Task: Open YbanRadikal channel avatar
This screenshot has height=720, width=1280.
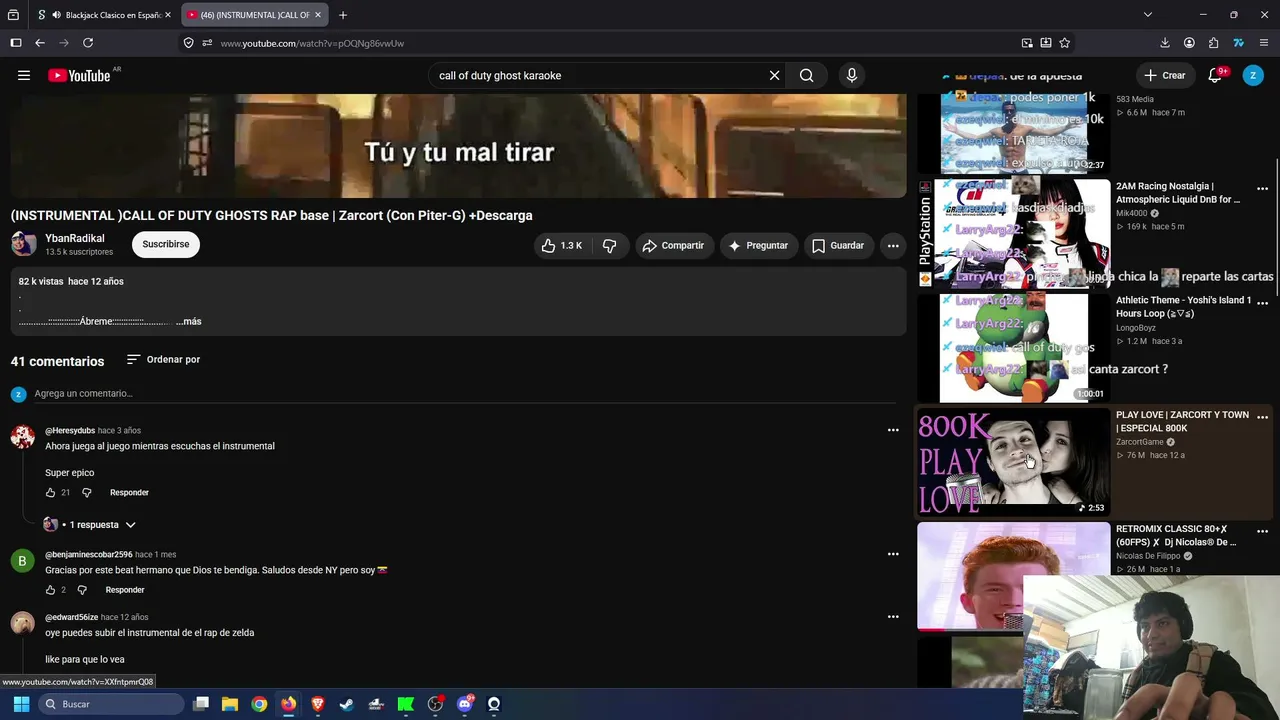Action: [23, 244]
